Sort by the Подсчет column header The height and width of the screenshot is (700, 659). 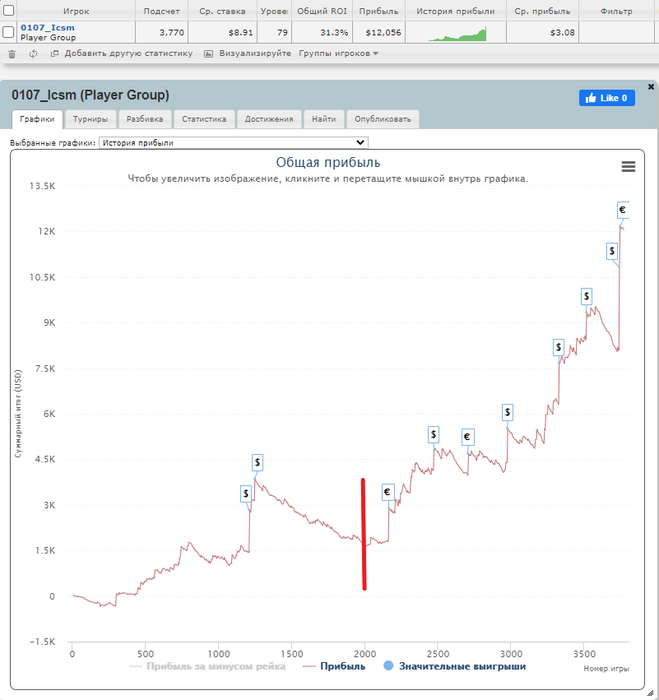pos(162,11)
